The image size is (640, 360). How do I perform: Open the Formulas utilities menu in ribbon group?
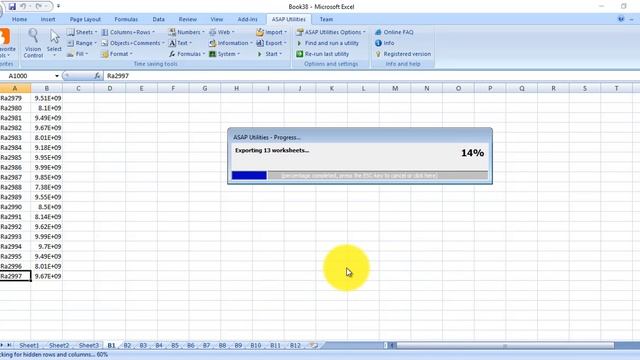pos(187,54)
